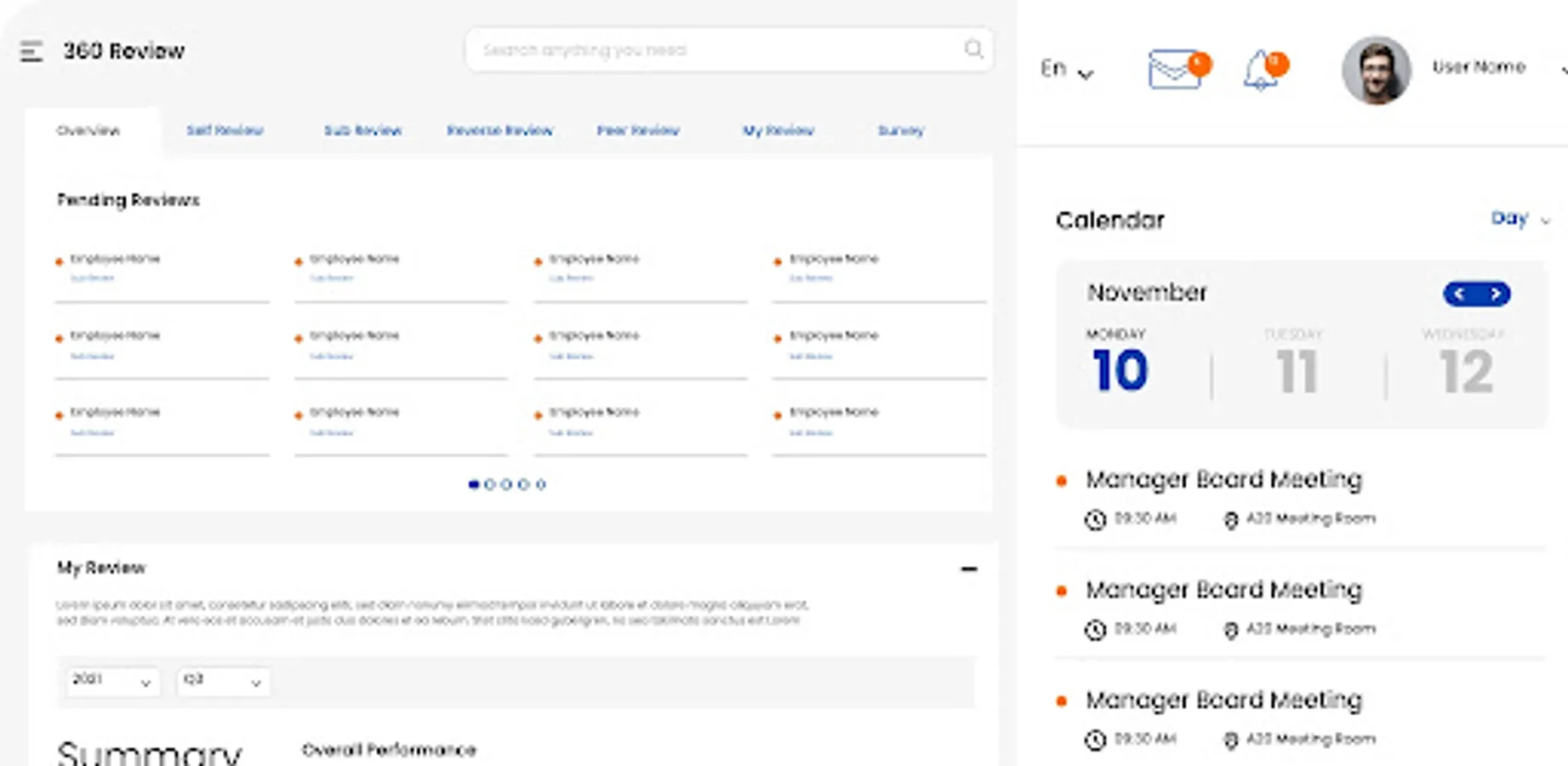Switch to the Peer Review tab
This screenshot has height=766, width=1568.
638,130
